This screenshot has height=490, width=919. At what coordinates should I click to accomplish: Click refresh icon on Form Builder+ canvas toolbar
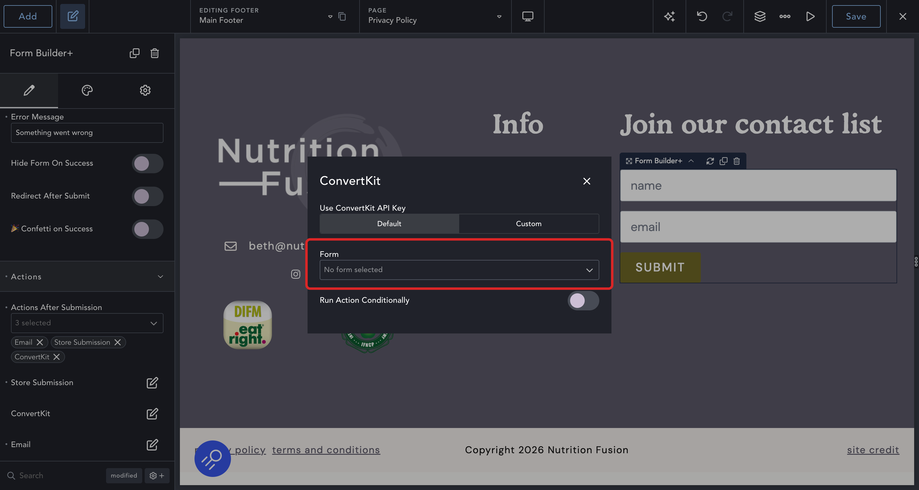point(710,161)
